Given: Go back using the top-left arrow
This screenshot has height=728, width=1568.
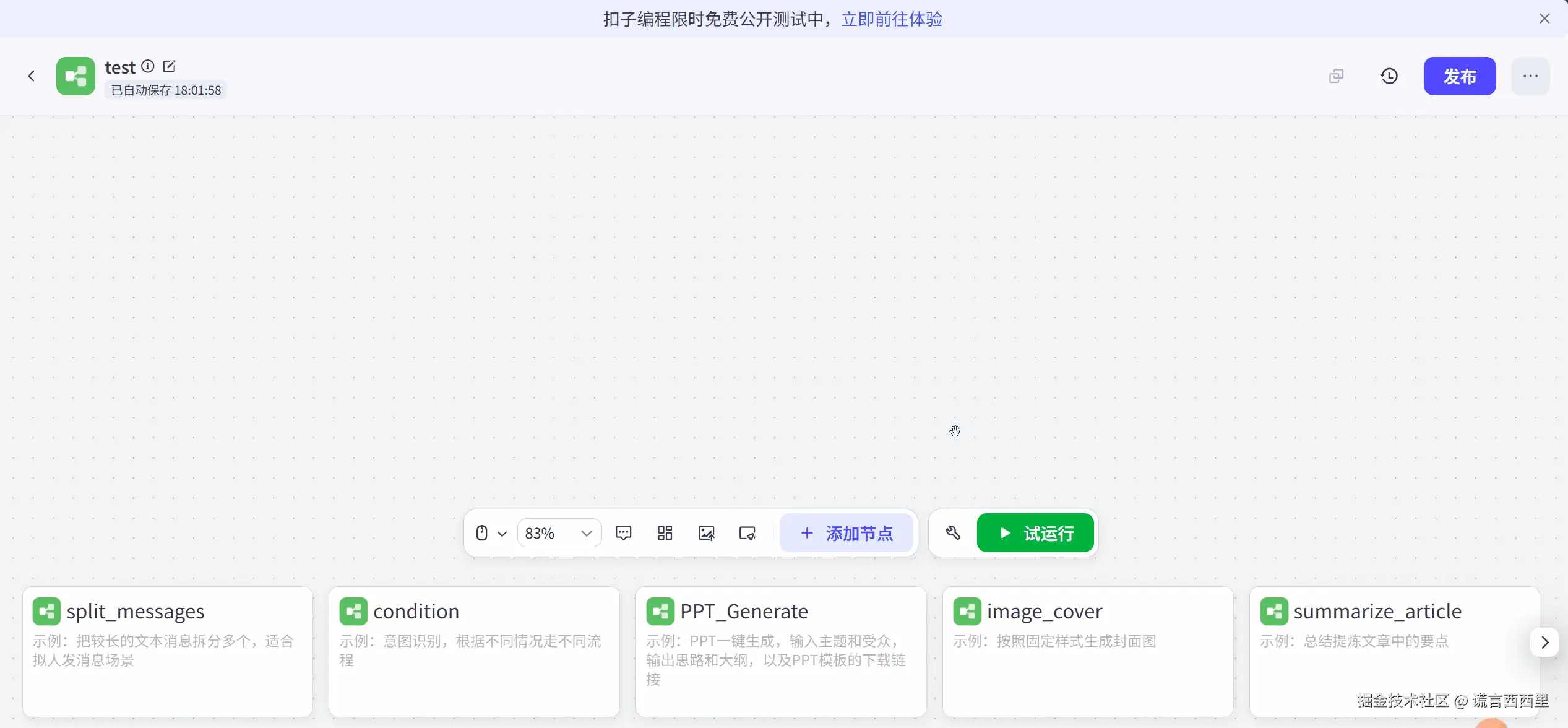Looking at the screenshot, I should tap(31, 76).
